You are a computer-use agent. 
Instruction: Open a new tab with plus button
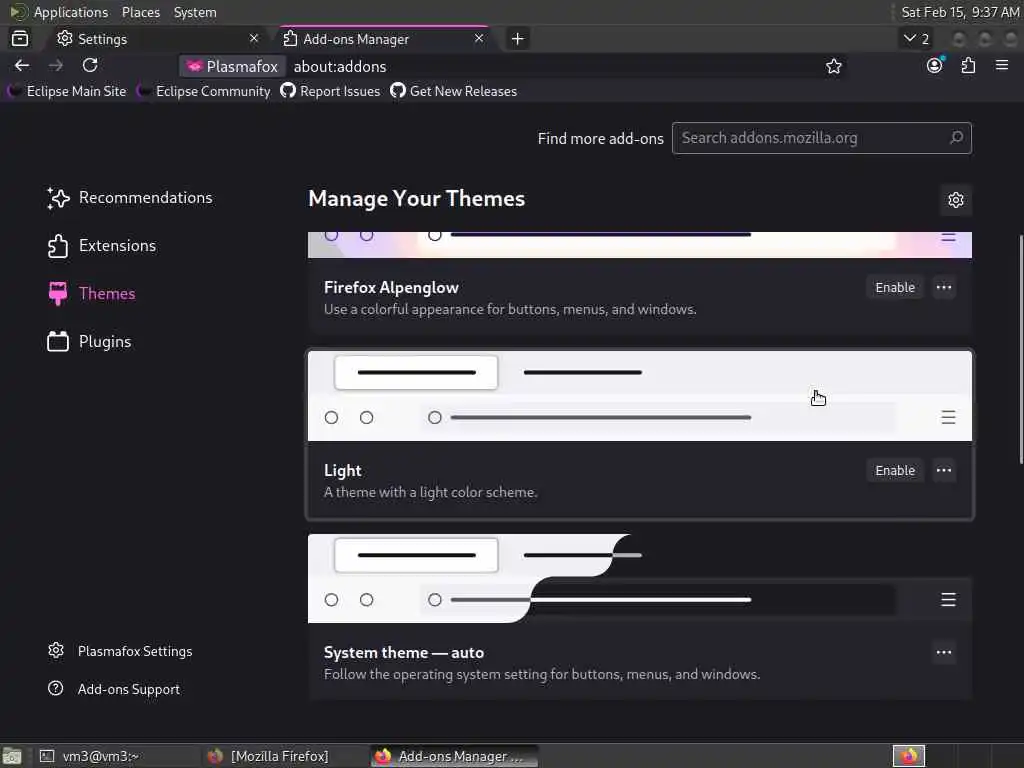pyautogui.click(x=517, y=39)
